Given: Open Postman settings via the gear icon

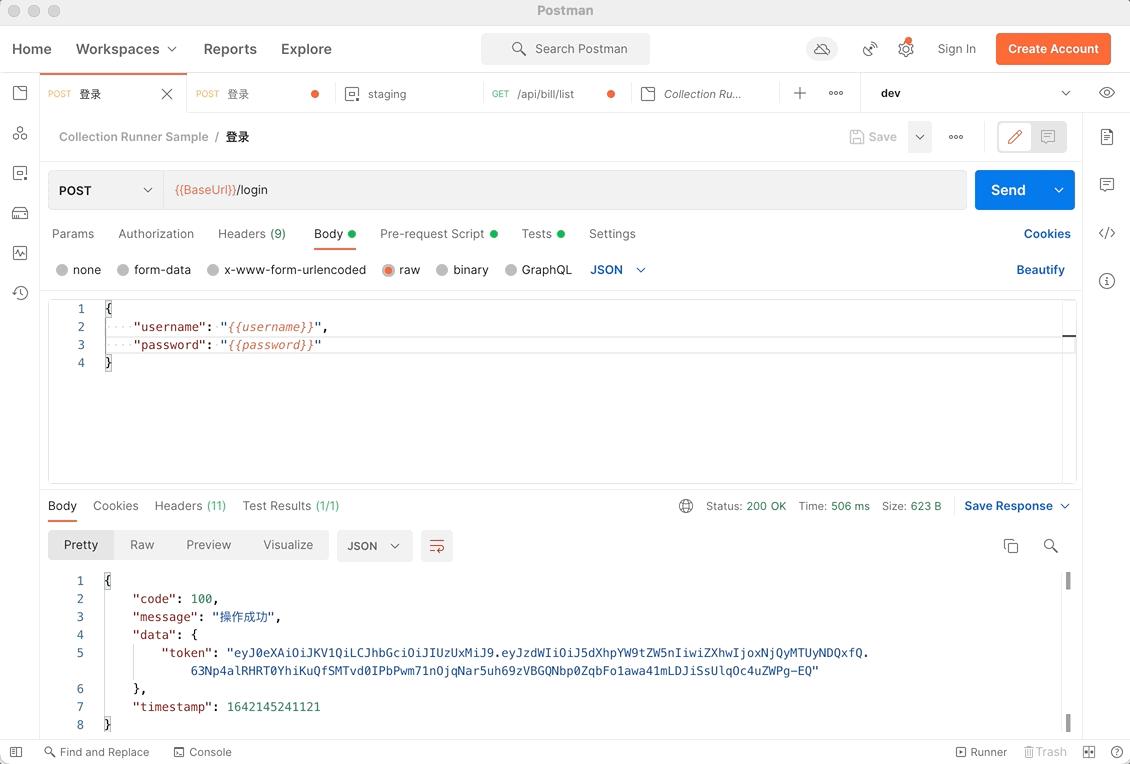Looking at the screenshot, I should coord(906,48).
